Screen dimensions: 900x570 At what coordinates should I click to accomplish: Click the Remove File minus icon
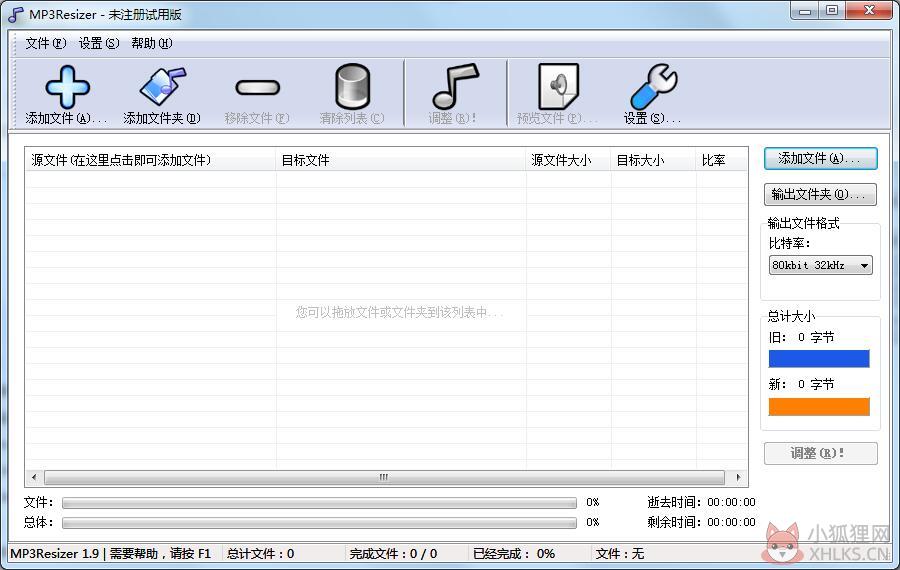pos(257,87)
